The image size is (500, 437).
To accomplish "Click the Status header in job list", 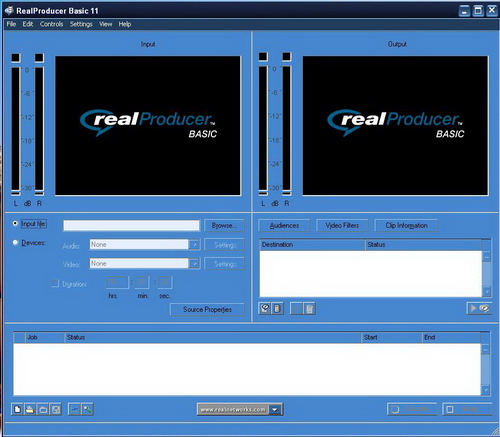I will [213, 337].
